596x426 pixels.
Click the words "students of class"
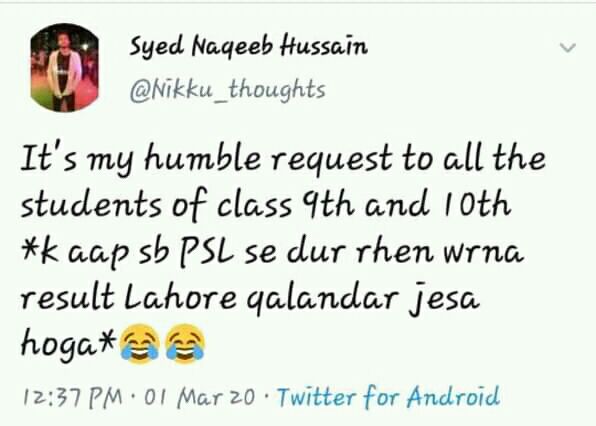point(156,206)
